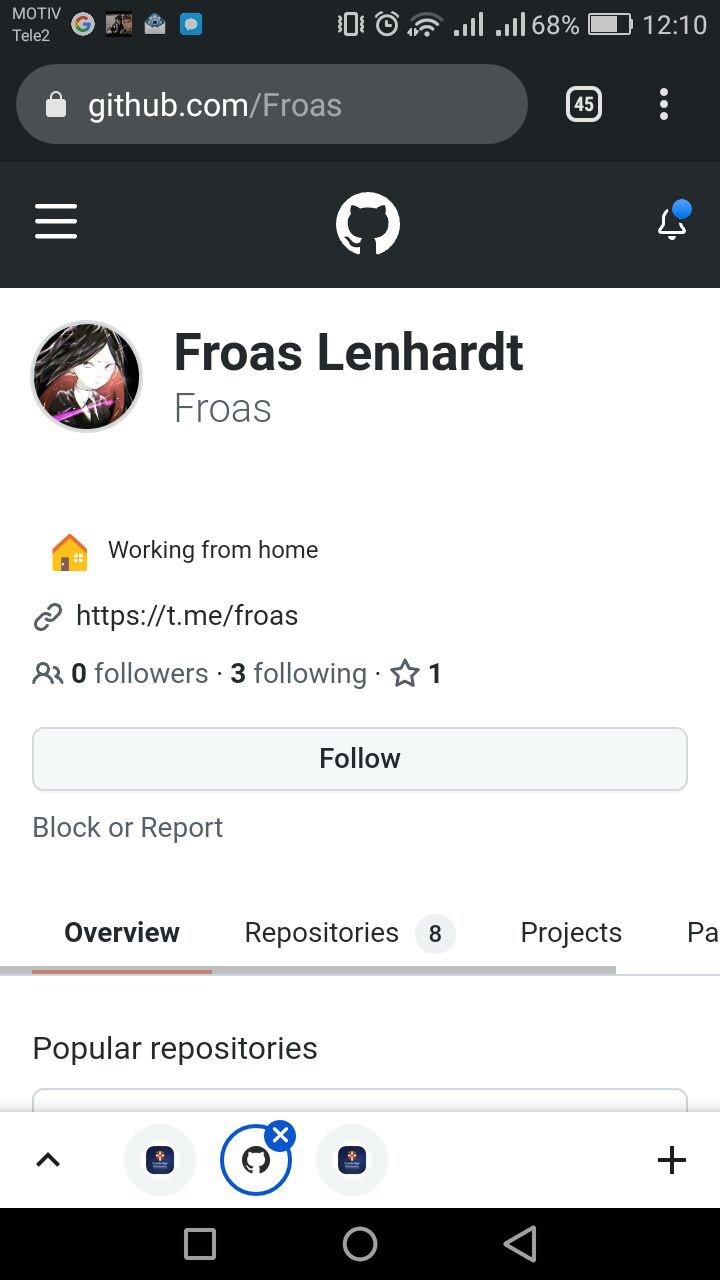Close the active GitHub tab with X badge

281,1135
